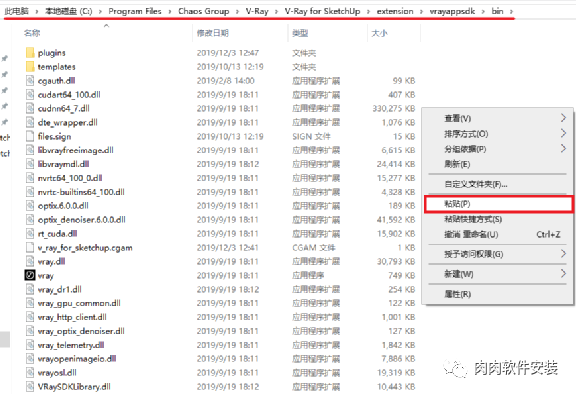
Task: Go to 此电脑 in the address path
Action: [17, 11]
